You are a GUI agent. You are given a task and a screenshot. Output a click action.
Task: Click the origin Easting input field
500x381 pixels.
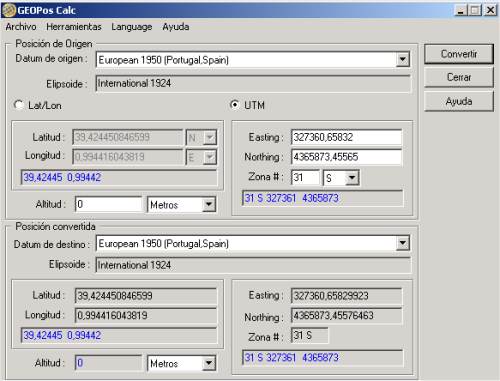pos(346,137)
